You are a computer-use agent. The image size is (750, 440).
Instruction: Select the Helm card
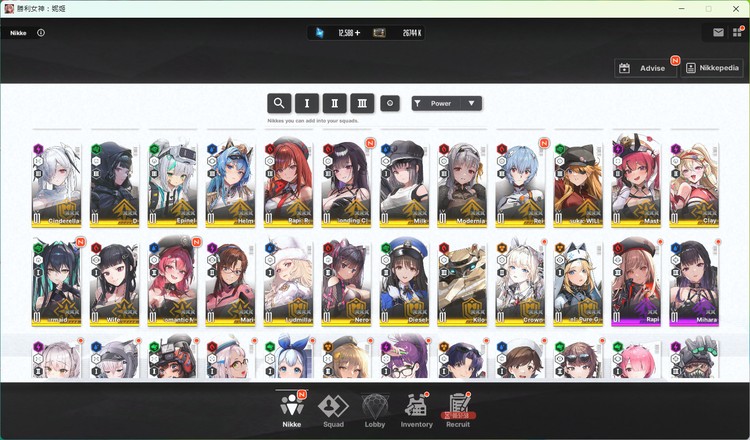tap(230, 184)
